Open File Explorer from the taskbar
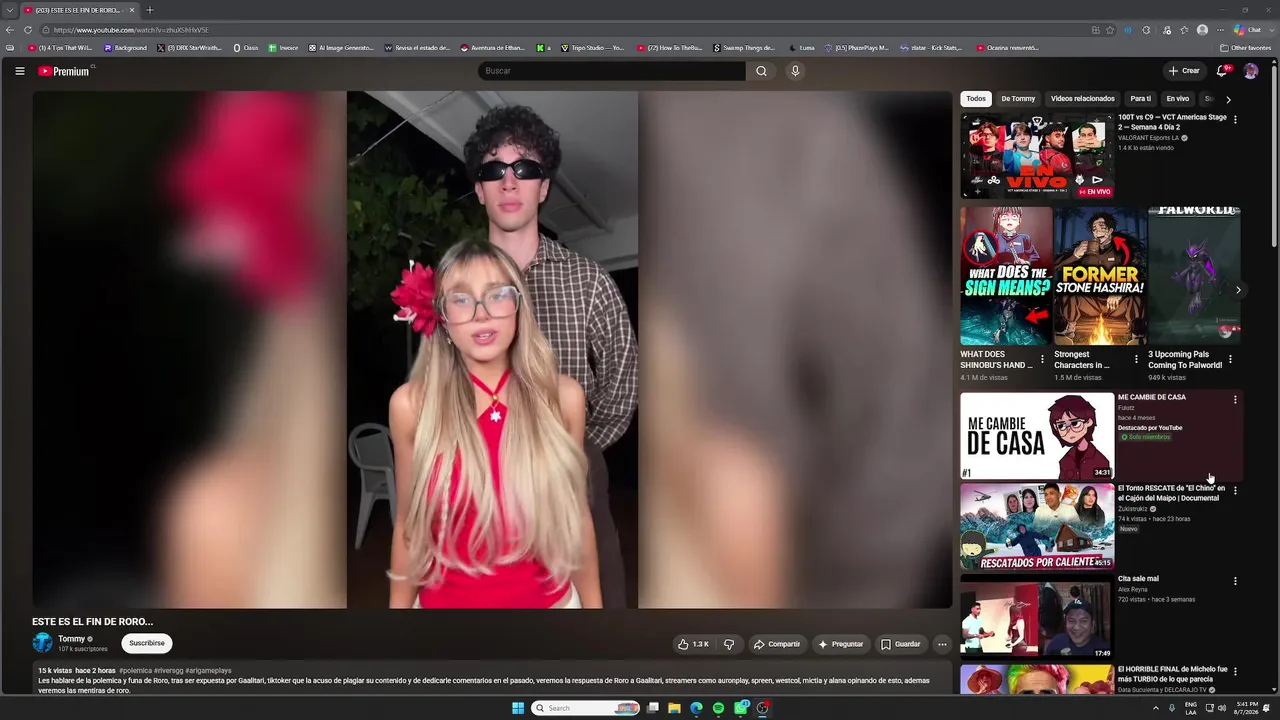The height and width of the screenshot is (720, 1280). (x=674, y=708)
